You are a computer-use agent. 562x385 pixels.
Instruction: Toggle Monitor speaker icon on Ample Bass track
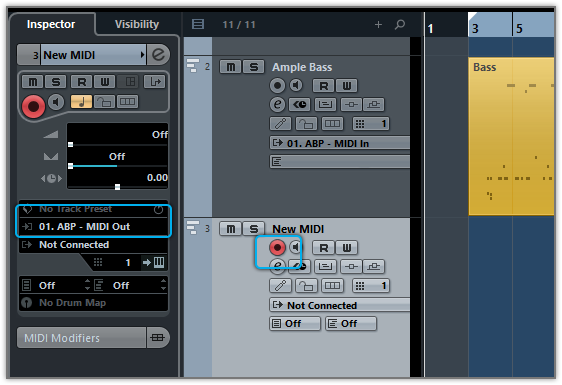[x=296, y=85]
